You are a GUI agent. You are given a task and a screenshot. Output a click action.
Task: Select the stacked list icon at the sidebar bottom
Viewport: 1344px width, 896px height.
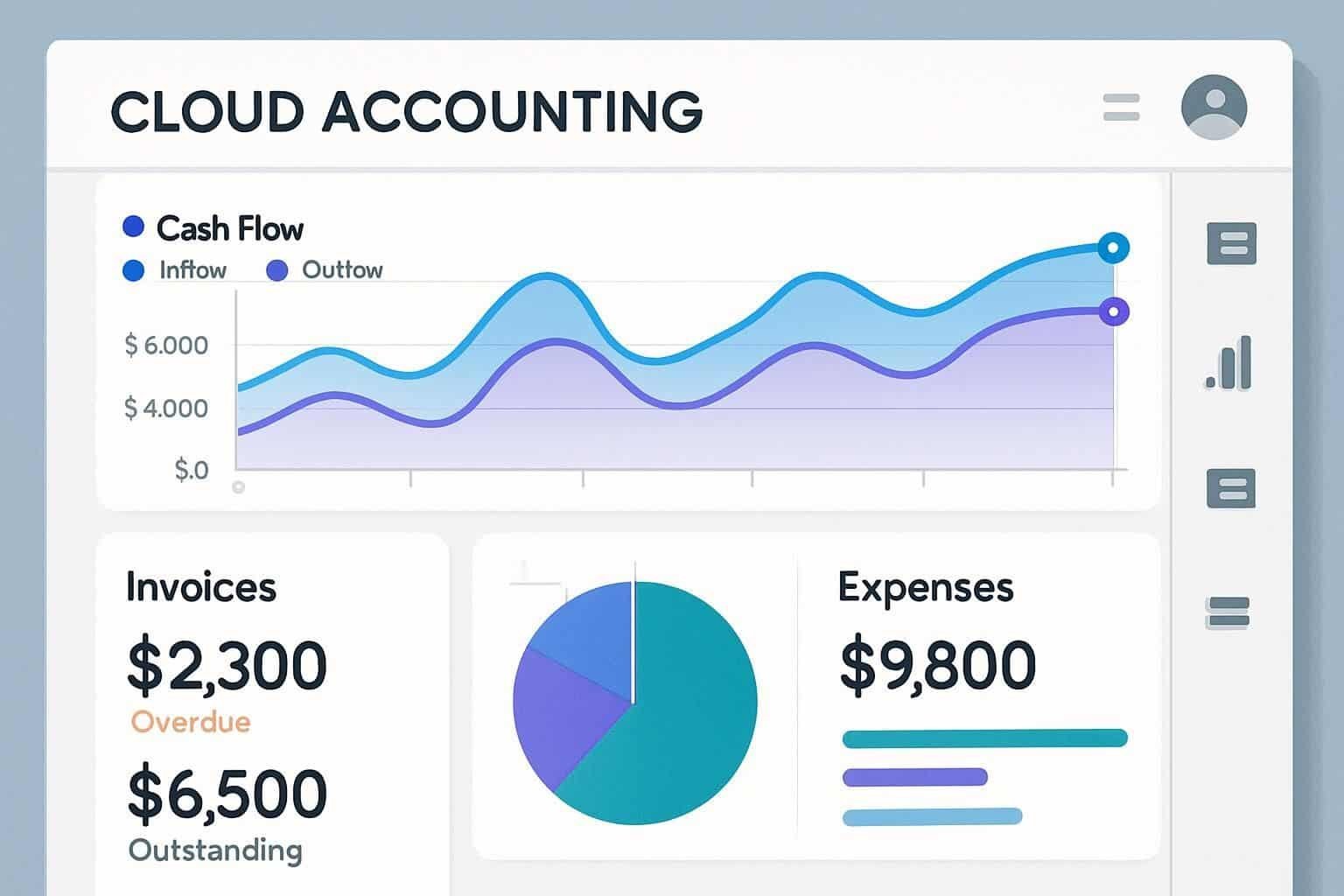point(1230,611)
